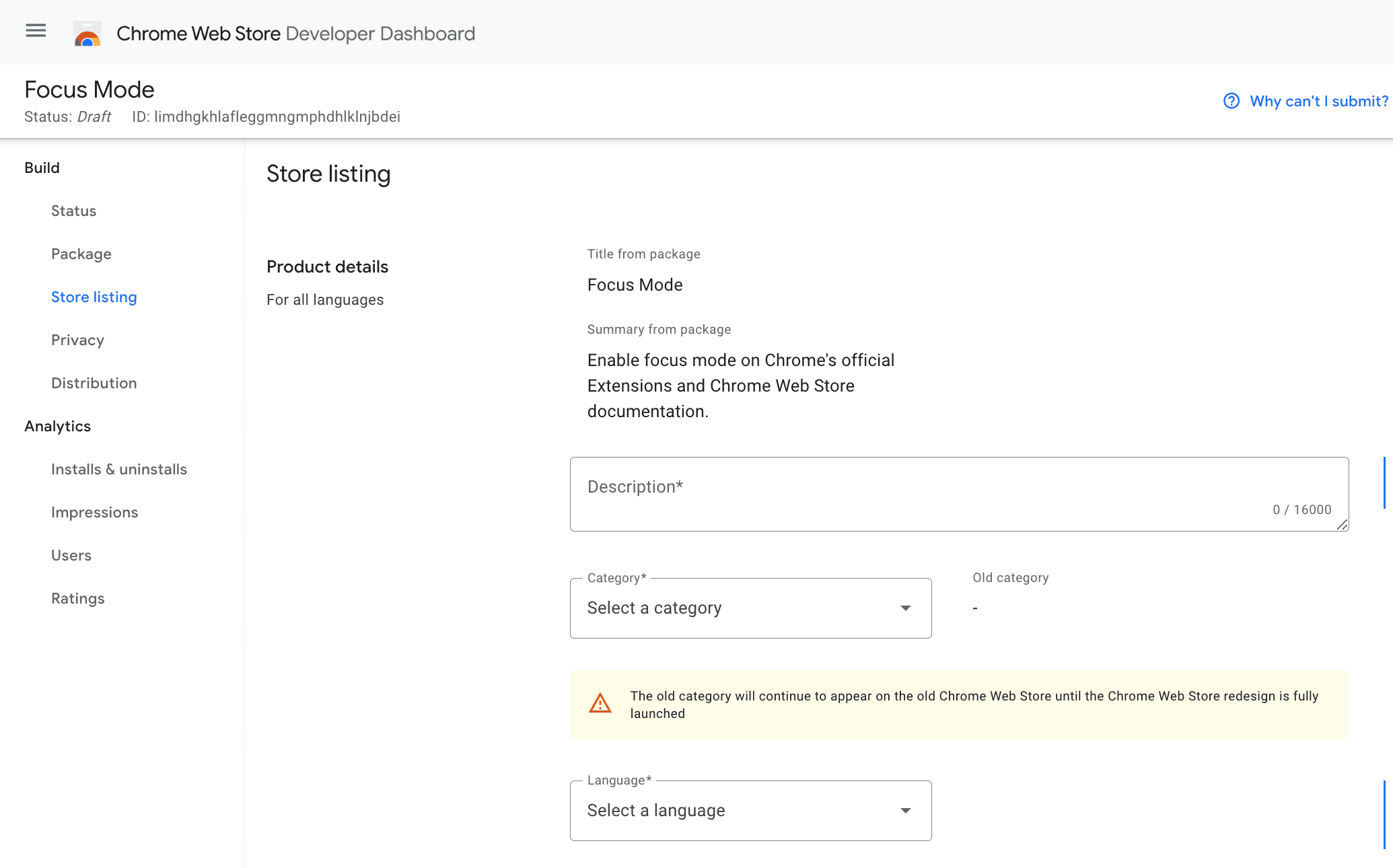Click the Distribution nav item under Build

94,382
